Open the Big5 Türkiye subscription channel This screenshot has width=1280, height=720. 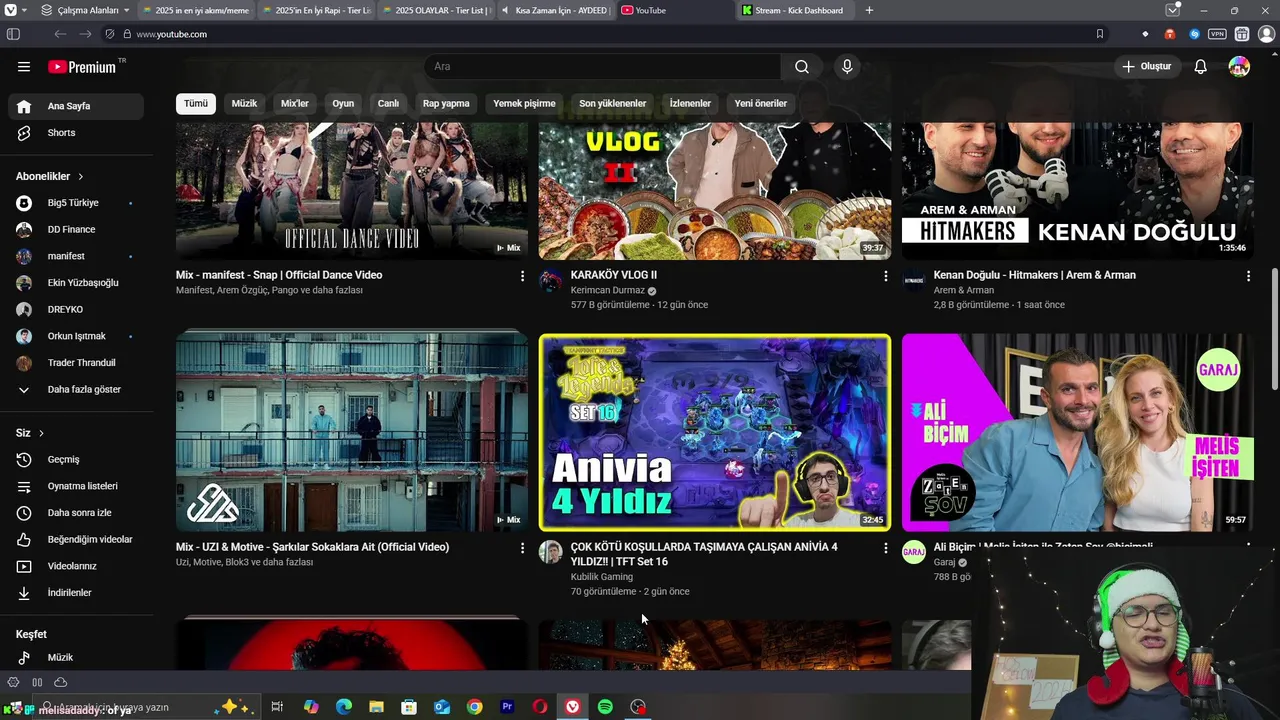point(76,203)
